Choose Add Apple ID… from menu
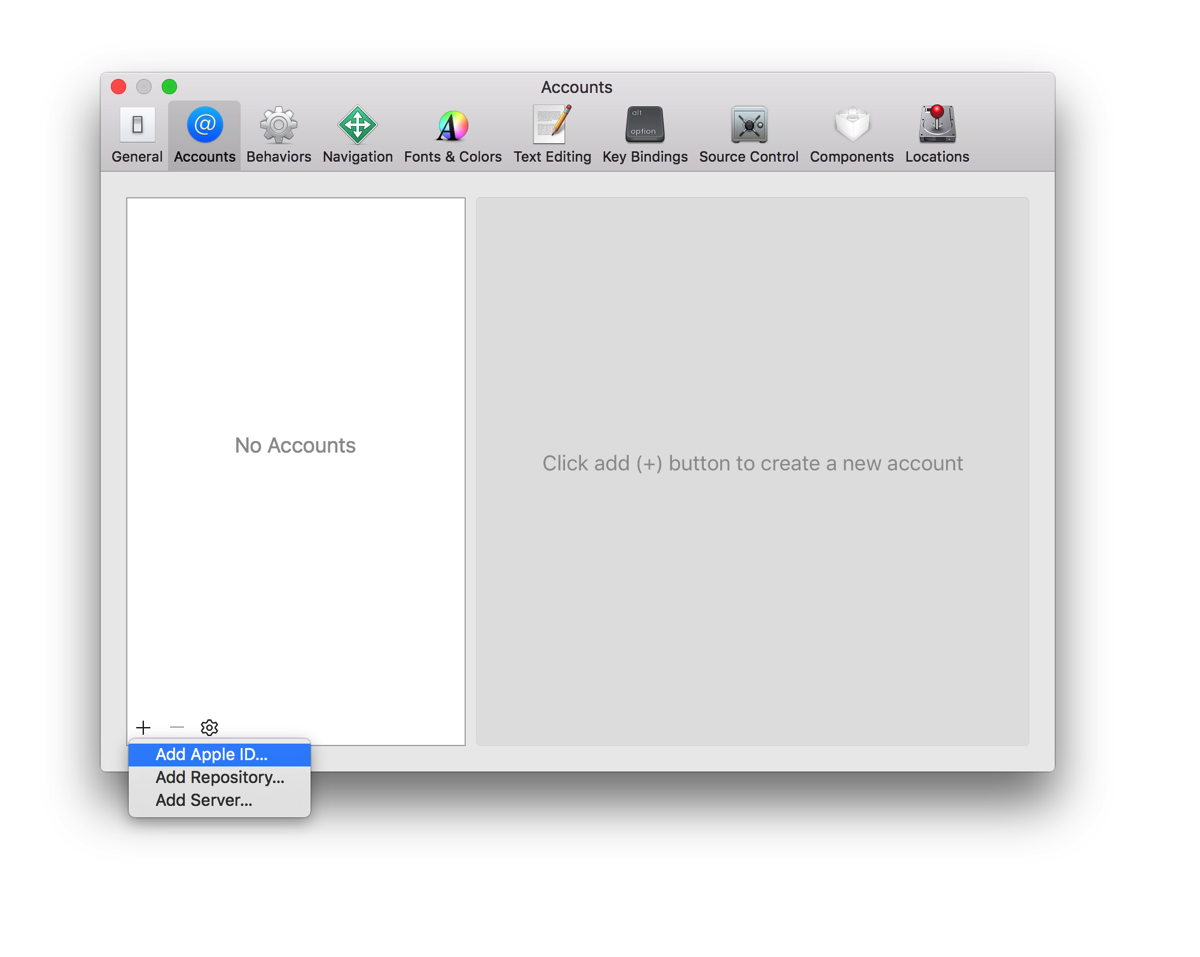This screenshot has height=957, width=1200. (x=219, y=754)
